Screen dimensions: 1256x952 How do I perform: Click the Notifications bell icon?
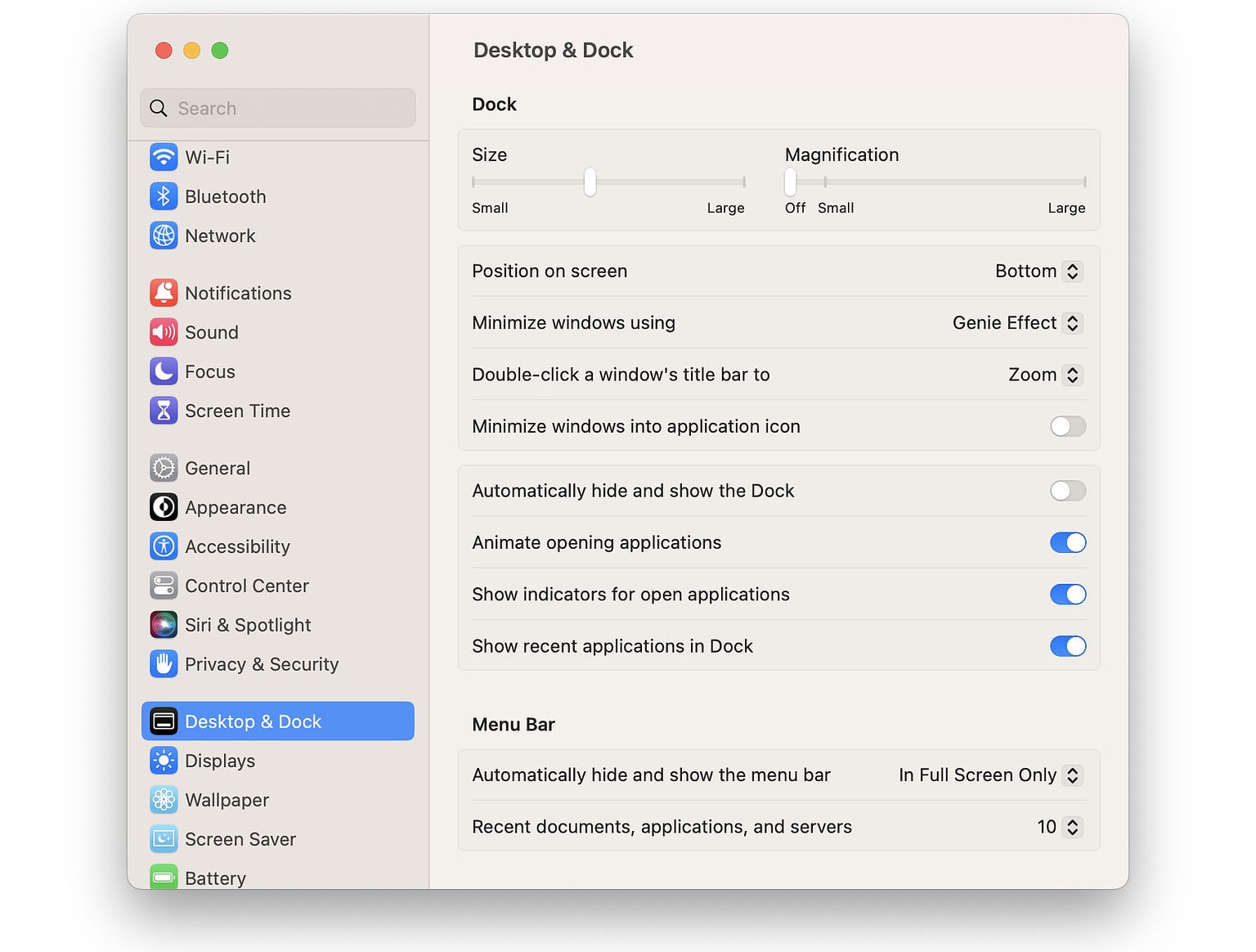click(x=164, y=292)
